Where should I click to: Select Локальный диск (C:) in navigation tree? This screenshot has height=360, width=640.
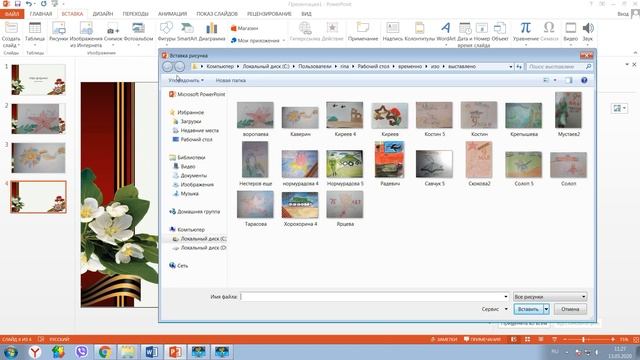[200, 239]
